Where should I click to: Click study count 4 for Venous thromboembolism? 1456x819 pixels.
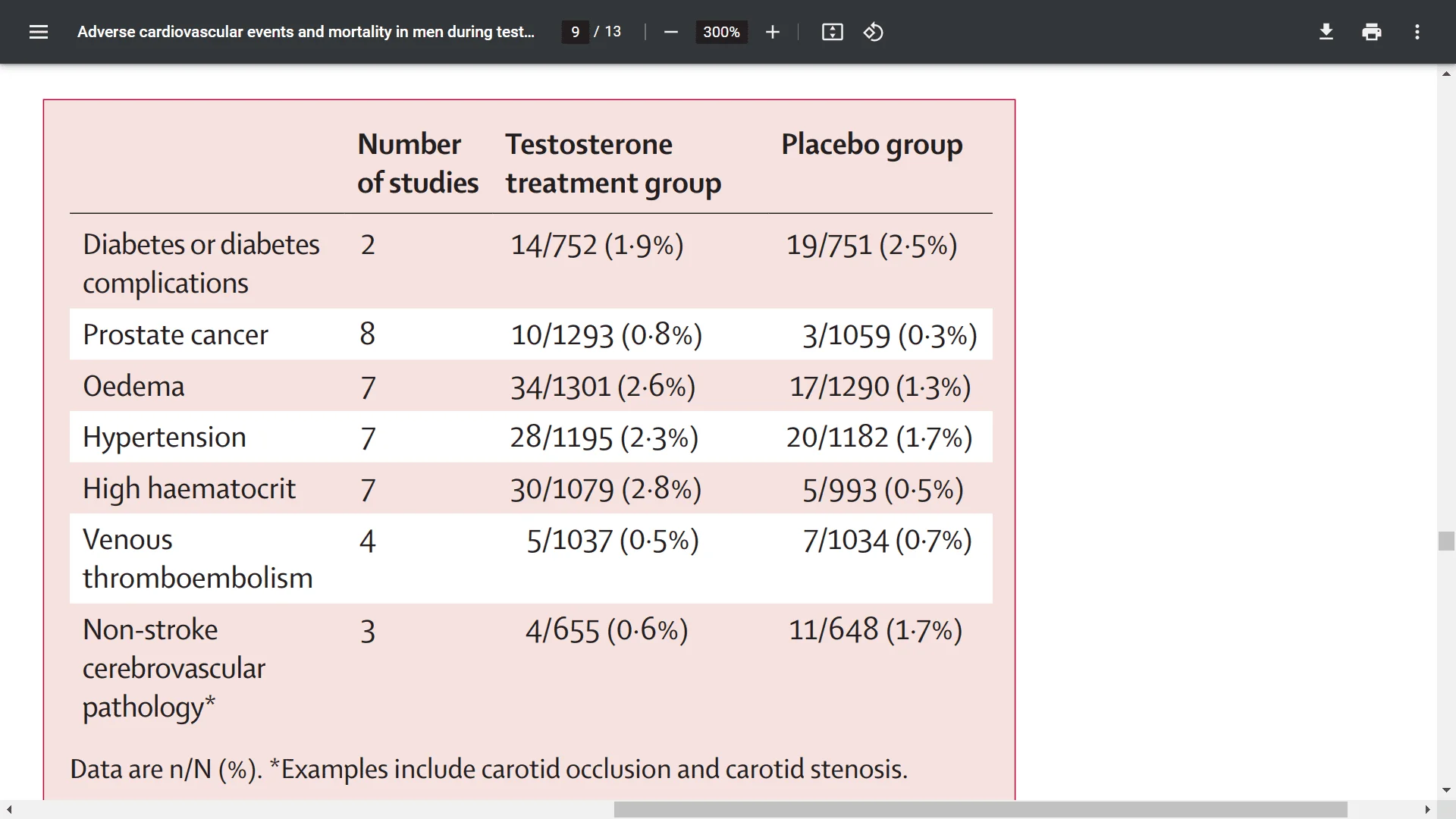(x=367, y=541)
